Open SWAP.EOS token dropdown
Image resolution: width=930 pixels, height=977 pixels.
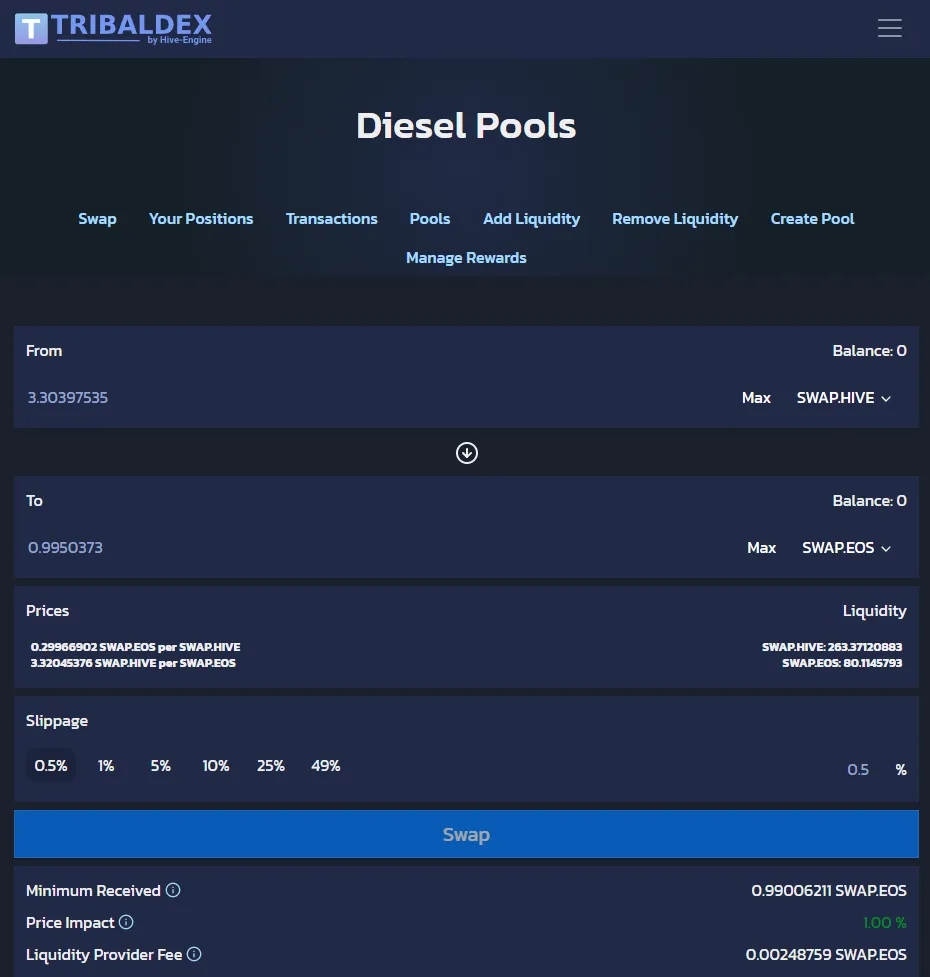[x=846, y=548]
